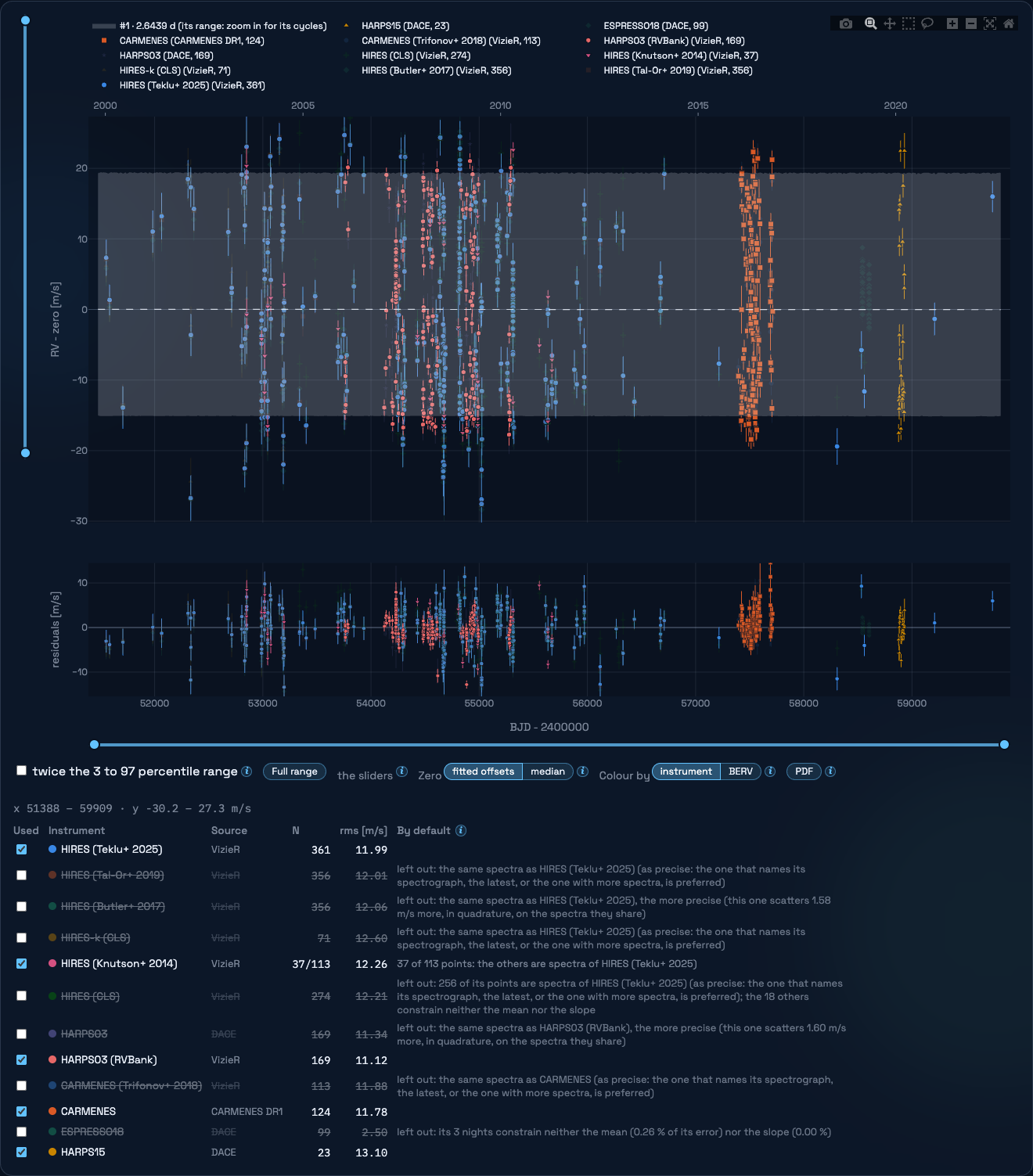
Task: Check the HIRES (Tal-Or+ 2019) row checkbox
Action: [21, 876]
